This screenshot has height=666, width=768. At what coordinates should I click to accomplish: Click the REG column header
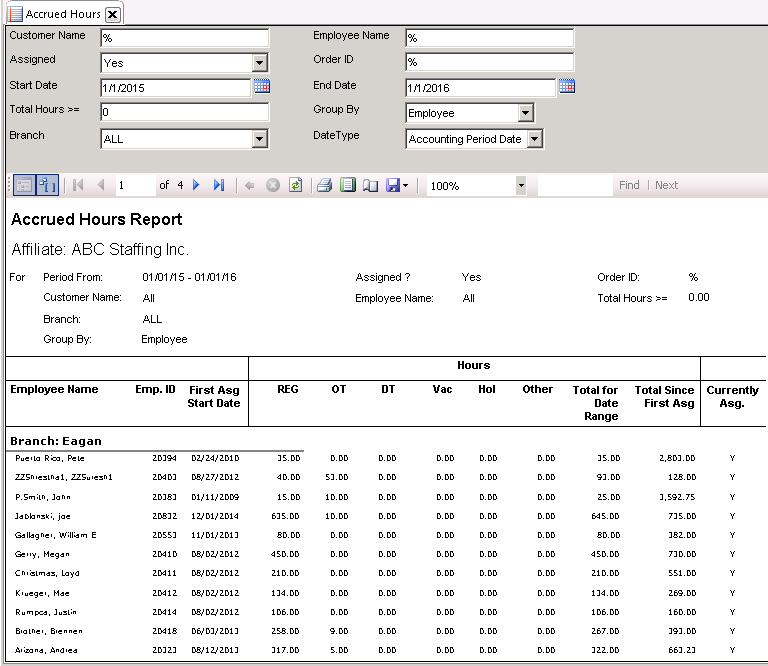[288, 389]
